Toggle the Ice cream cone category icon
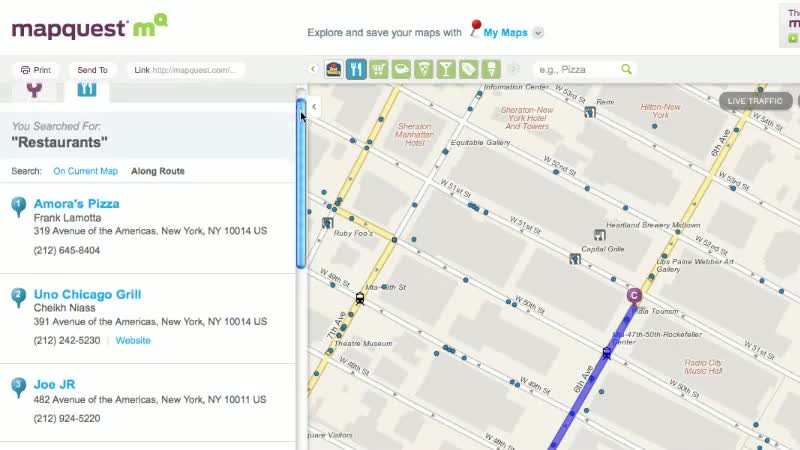The height and width of the screenshot is (450, 800). coord(491,69)
